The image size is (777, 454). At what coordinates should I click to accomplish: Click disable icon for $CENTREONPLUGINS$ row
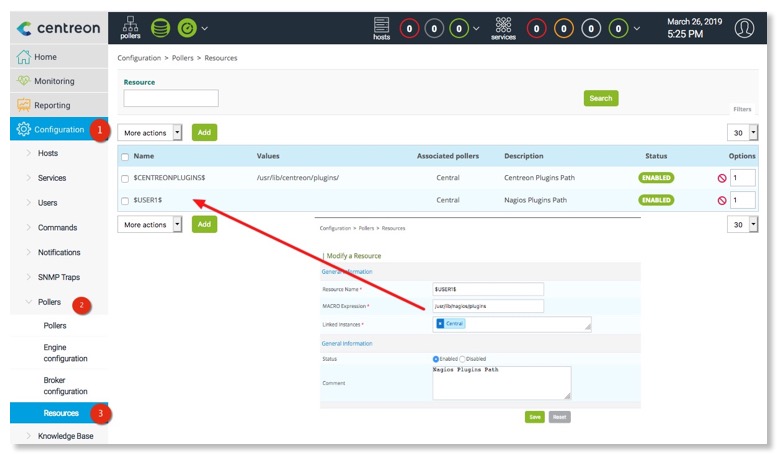[x=721, y=178]
